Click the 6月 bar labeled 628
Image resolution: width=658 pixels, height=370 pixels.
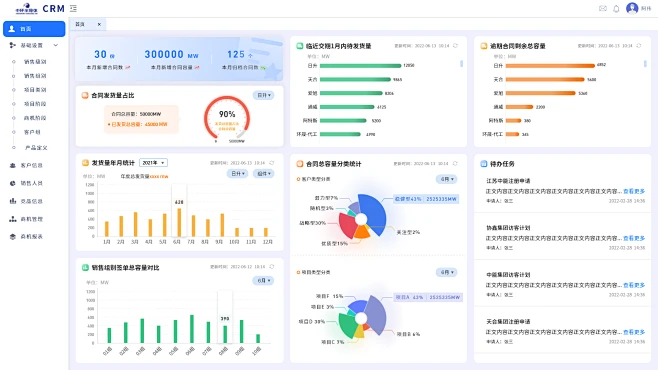coord(179,222)
